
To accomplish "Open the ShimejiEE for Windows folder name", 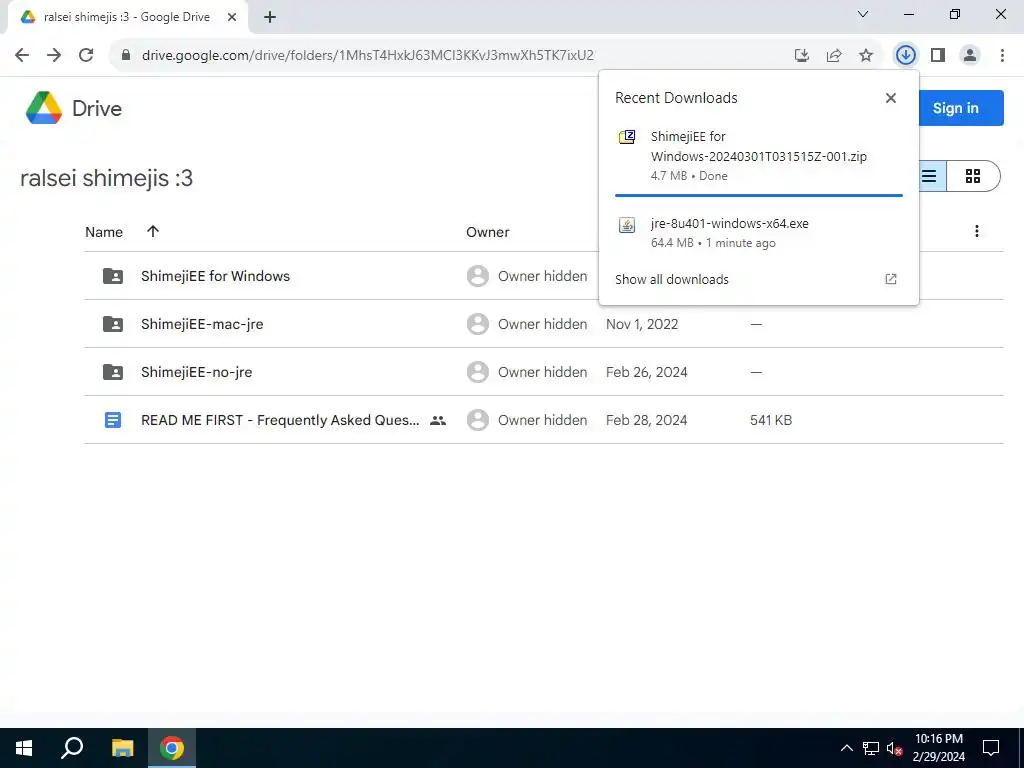I will pyautogui.click(x=215, y=276).
